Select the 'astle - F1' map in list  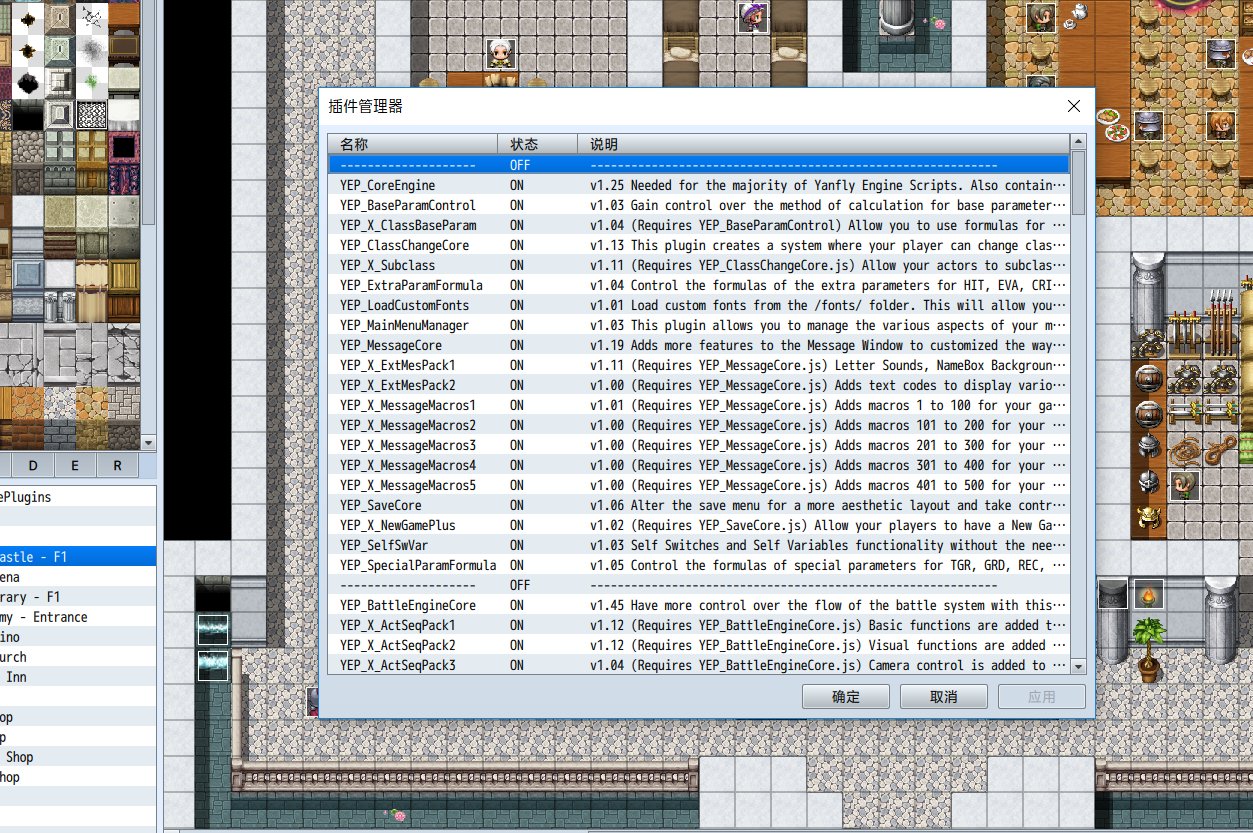[78, 557]
